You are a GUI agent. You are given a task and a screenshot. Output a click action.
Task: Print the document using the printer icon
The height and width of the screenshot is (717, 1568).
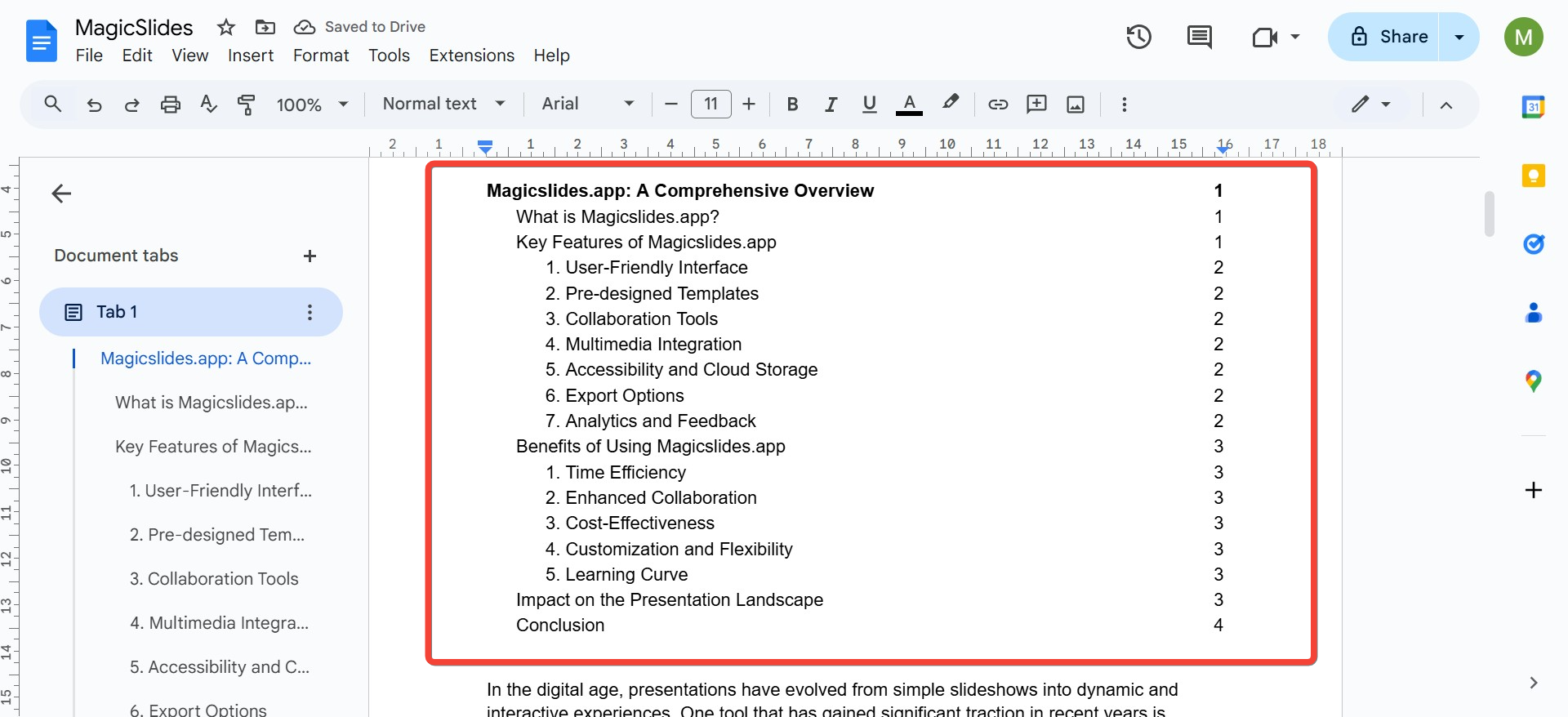[170, 105]
